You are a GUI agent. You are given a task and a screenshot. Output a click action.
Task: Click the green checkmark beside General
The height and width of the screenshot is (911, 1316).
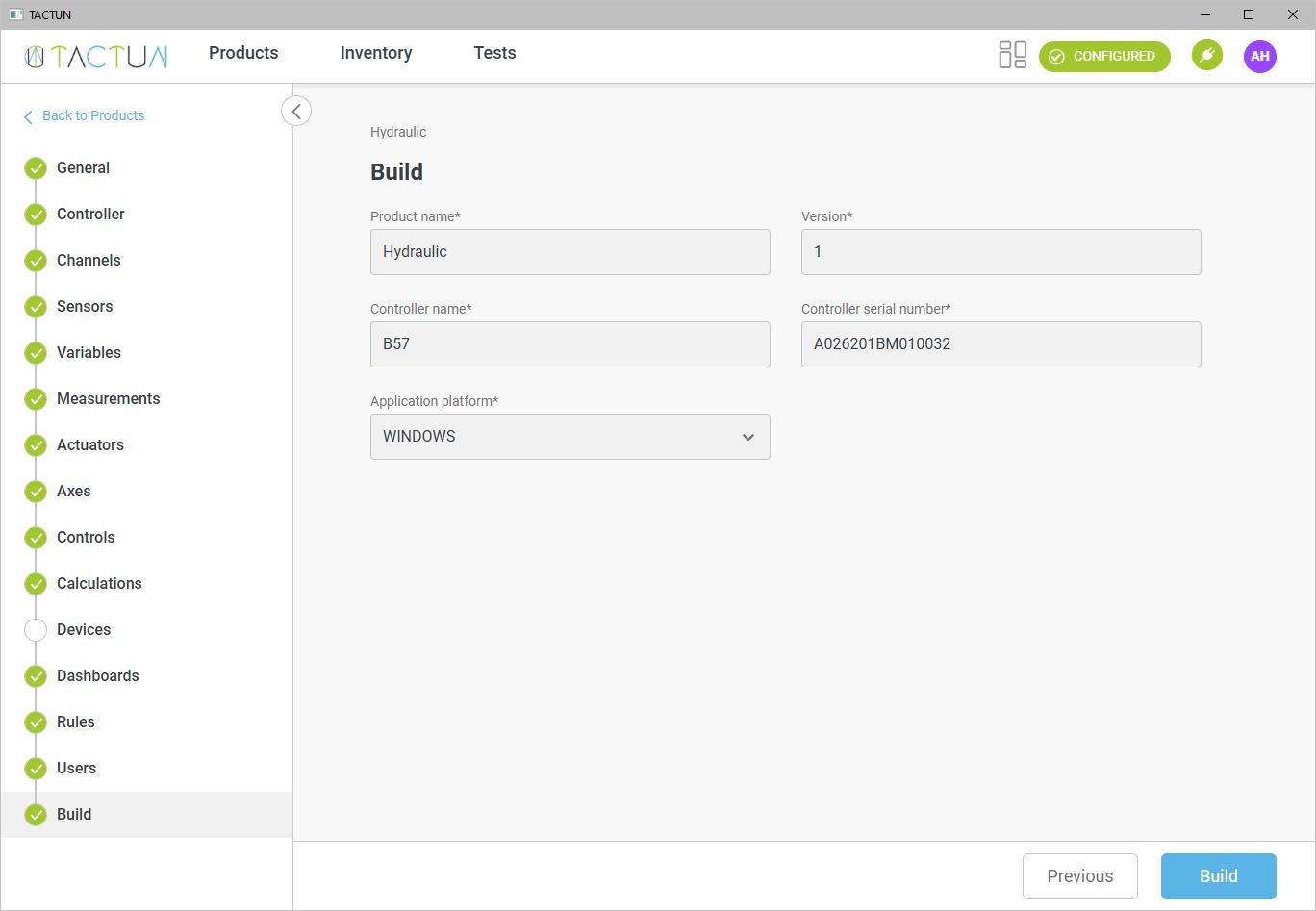click(x=36, y=168)
